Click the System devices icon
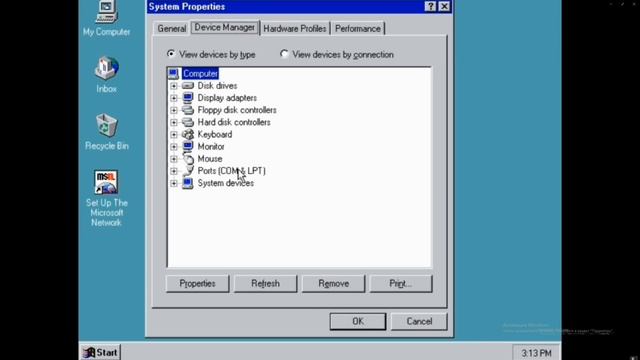The width and height of the screenshot is (640, 360). (x=188, y=183)
